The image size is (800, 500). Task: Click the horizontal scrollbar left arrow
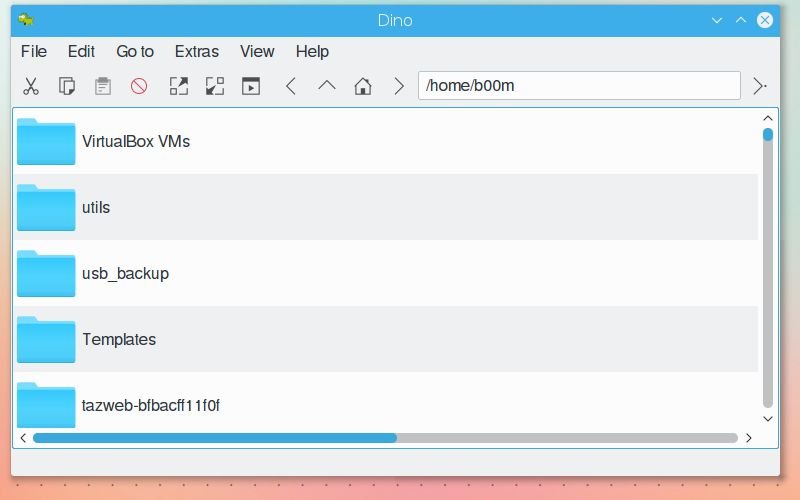[23, 438]
